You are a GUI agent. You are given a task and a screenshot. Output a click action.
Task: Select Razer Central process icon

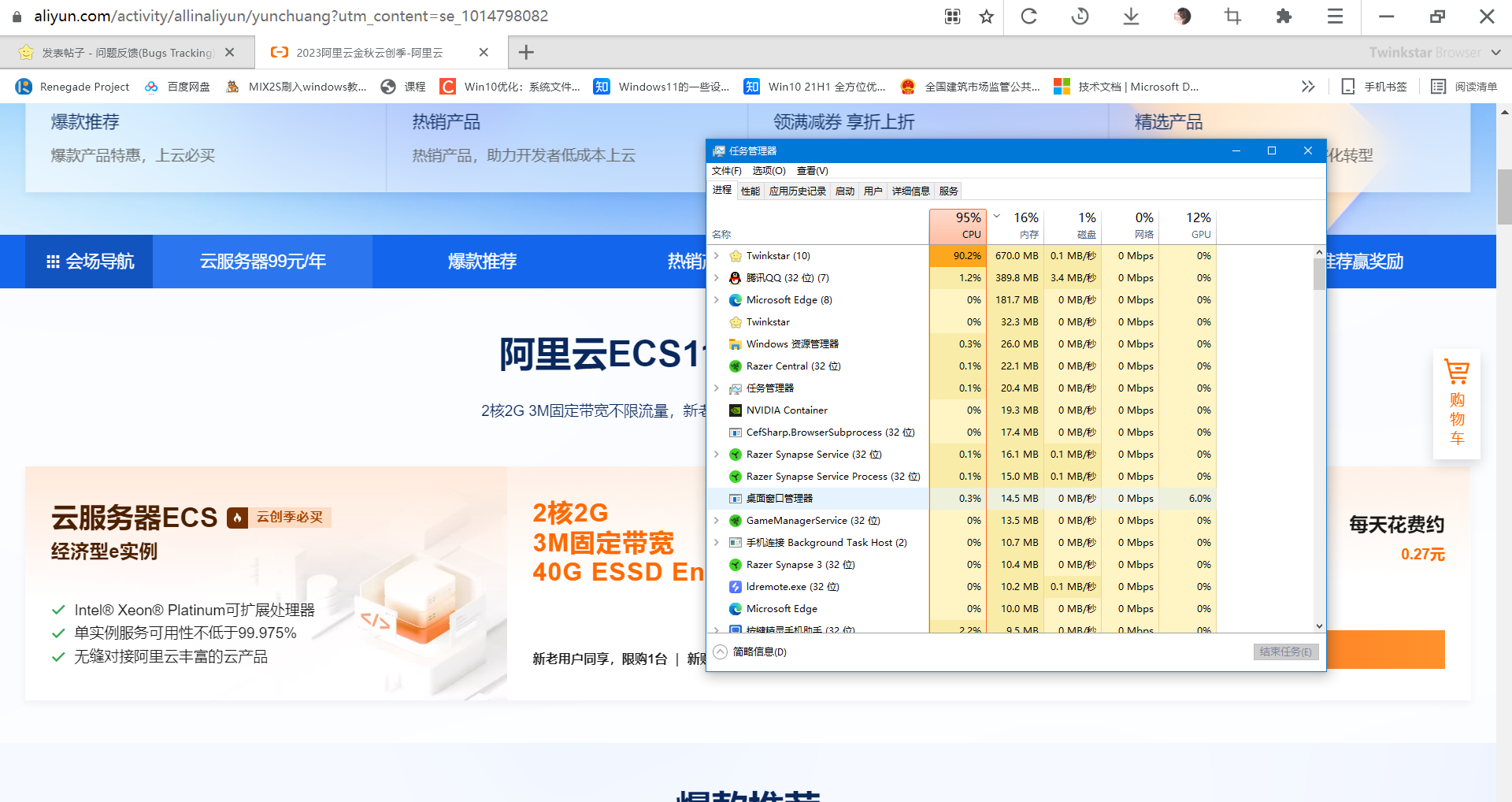(736, 366)
